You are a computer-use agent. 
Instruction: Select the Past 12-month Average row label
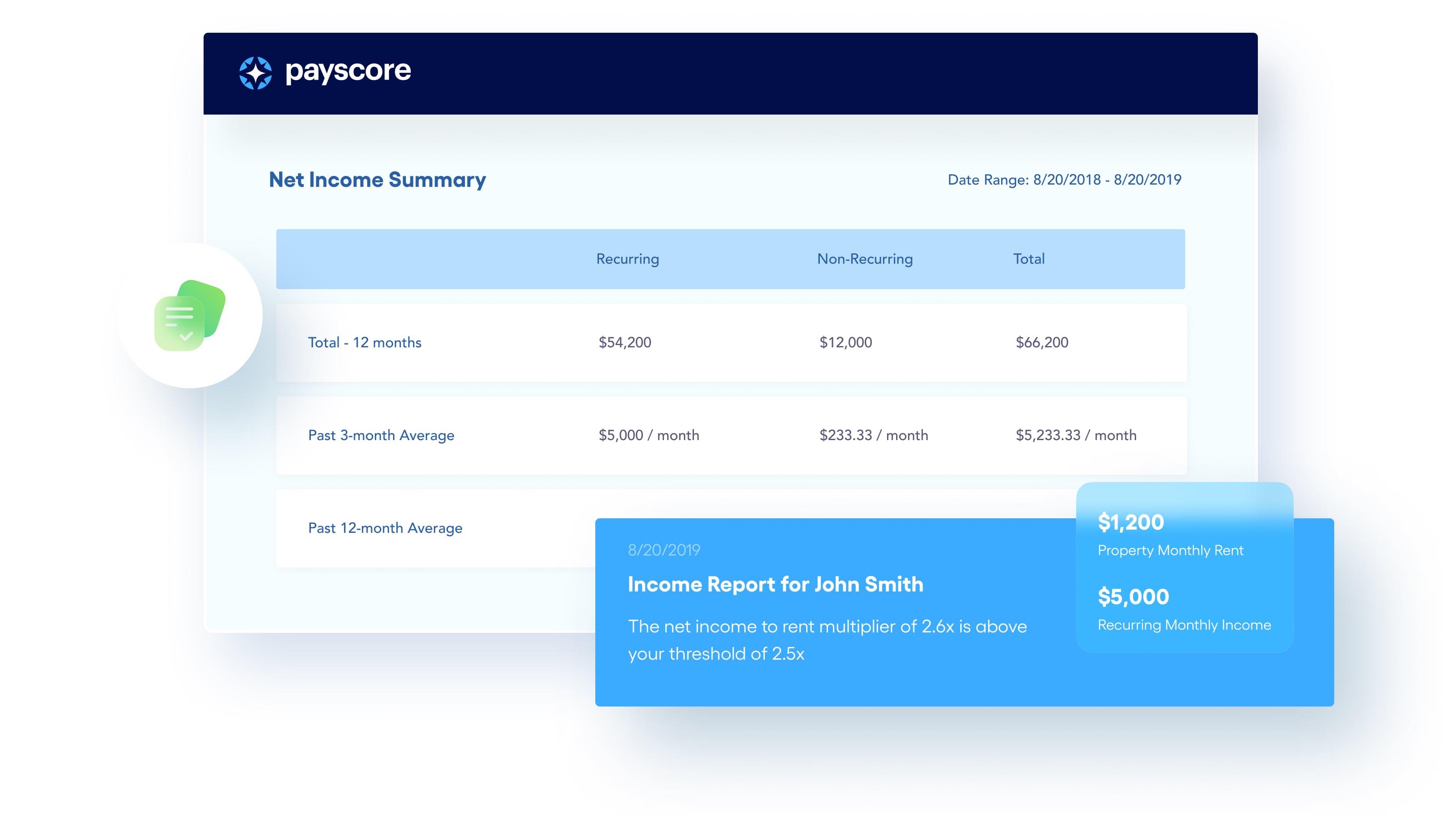pyautogui.click(x=385, y=528)
